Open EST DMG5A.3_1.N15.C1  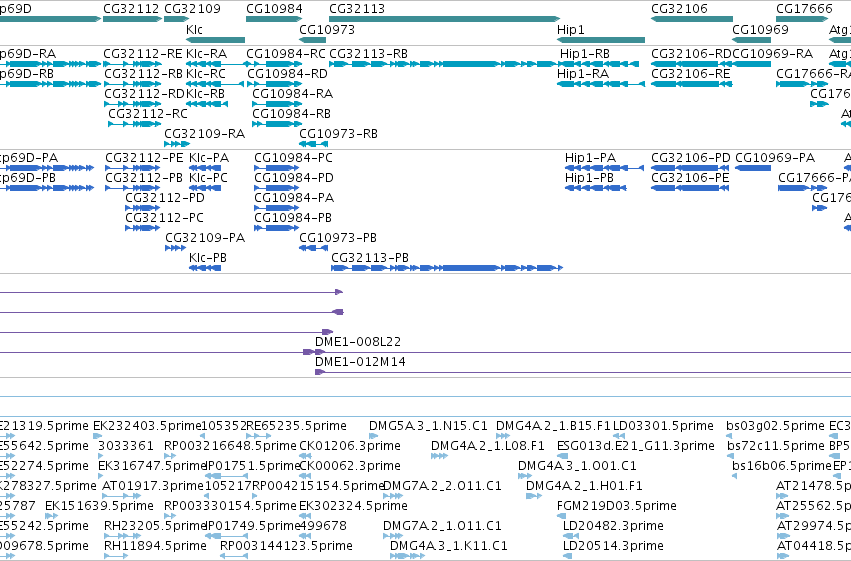tap(373, 436)
